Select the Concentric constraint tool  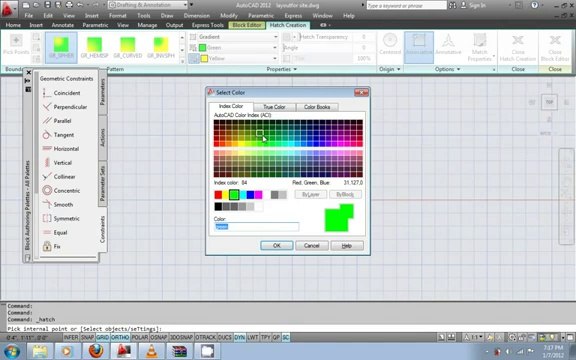click(x=61, y=191)
